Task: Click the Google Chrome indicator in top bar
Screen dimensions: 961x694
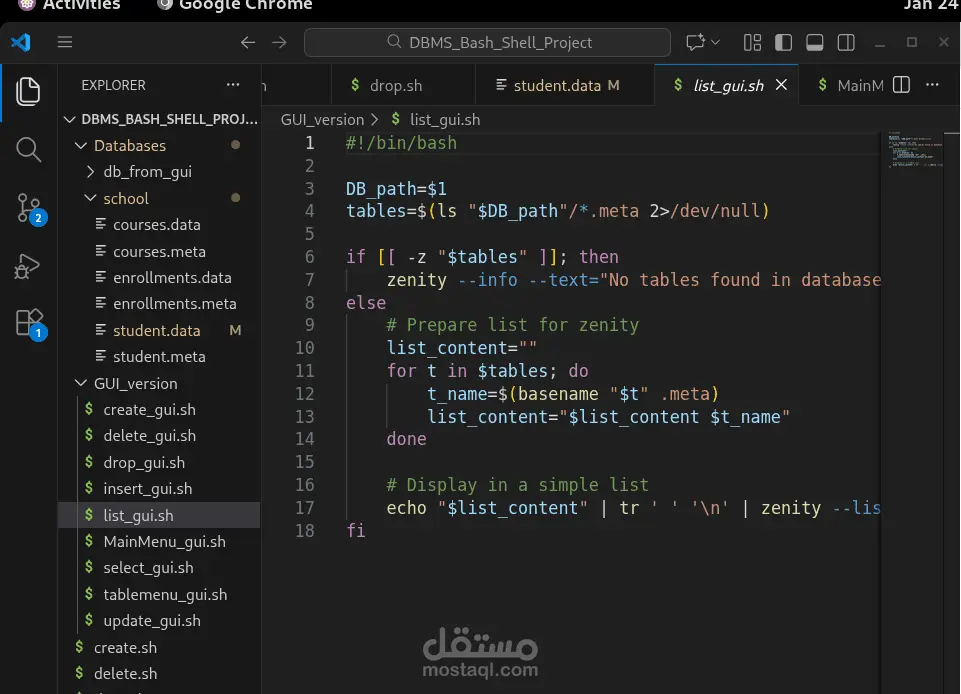Action: point(233,6)
